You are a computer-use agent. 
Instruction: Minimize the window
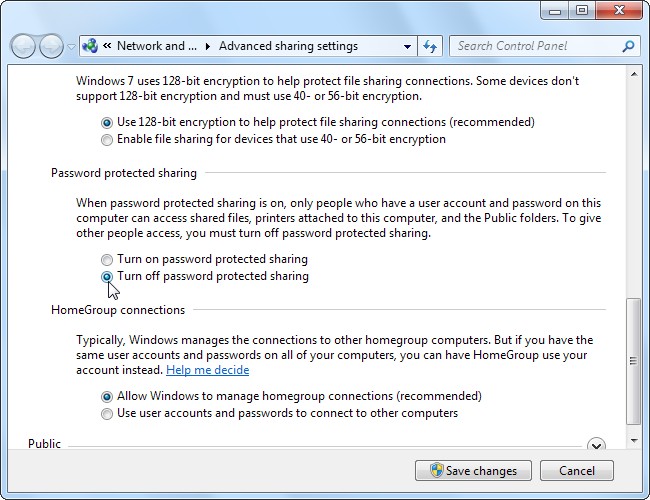point(555,10)
